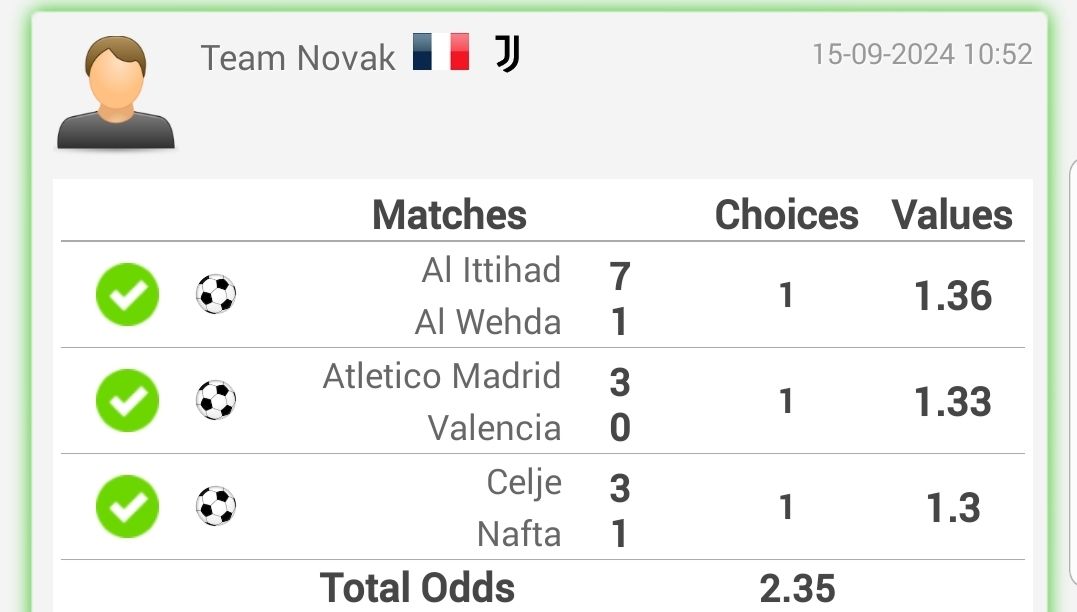Image resolution: width=1077 pixels, height=612 pixels.
Task: Select the soccer ball icon for Al Ittihad match
Action: tap(216, 294)
